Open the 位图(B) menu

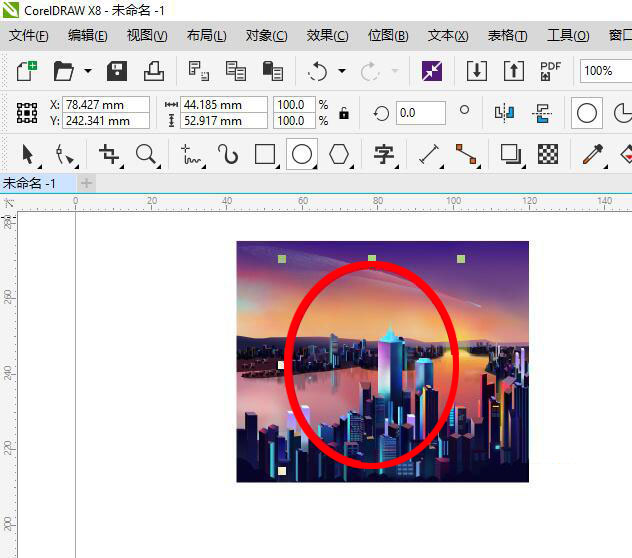pos(388,35)
